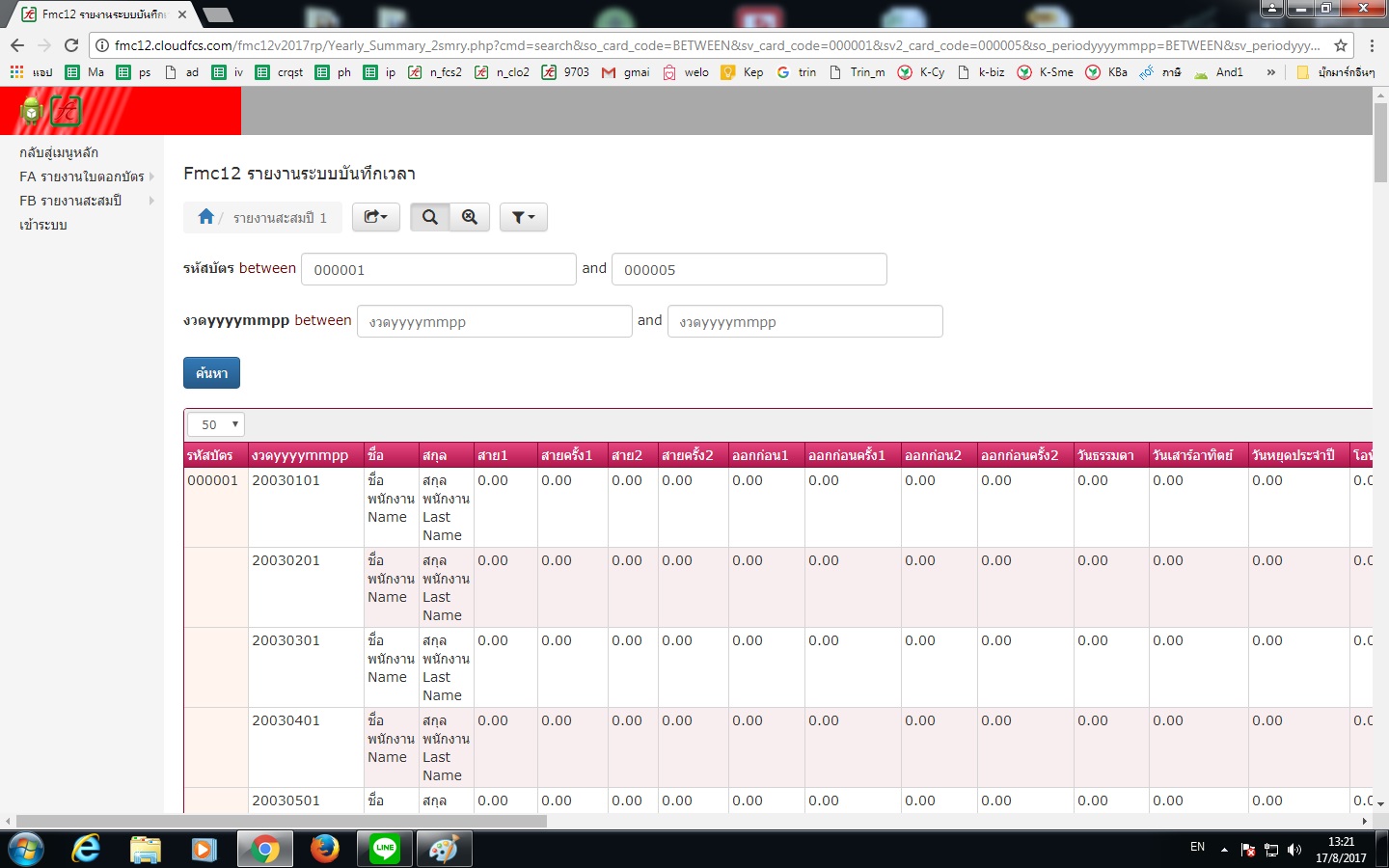The image size is (1389, 868).
Task: Open advanced search zoom icon
Action: point(470,217)
